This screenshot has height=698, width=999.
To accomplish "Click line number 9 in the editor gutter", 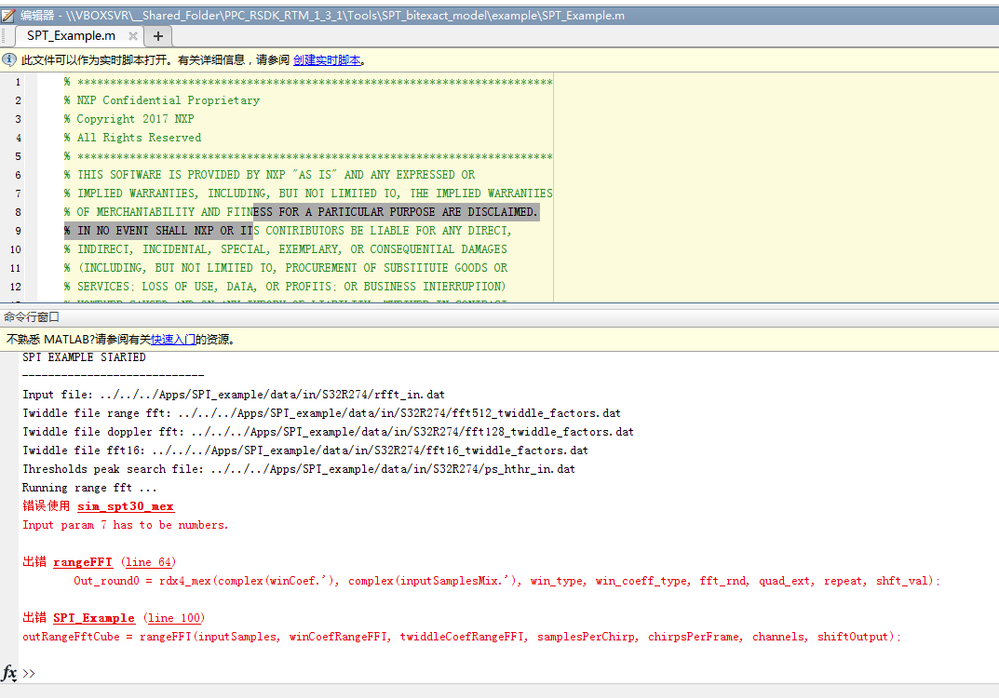I will tap(18, 231).
